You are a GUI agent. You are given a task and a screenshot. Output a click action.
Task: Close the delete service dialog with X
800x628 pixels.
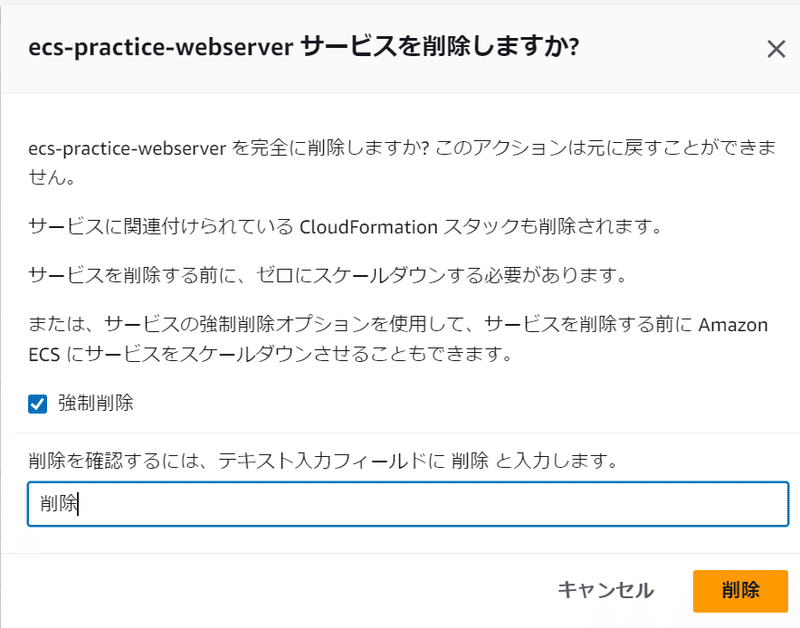[x=775, y=49]
